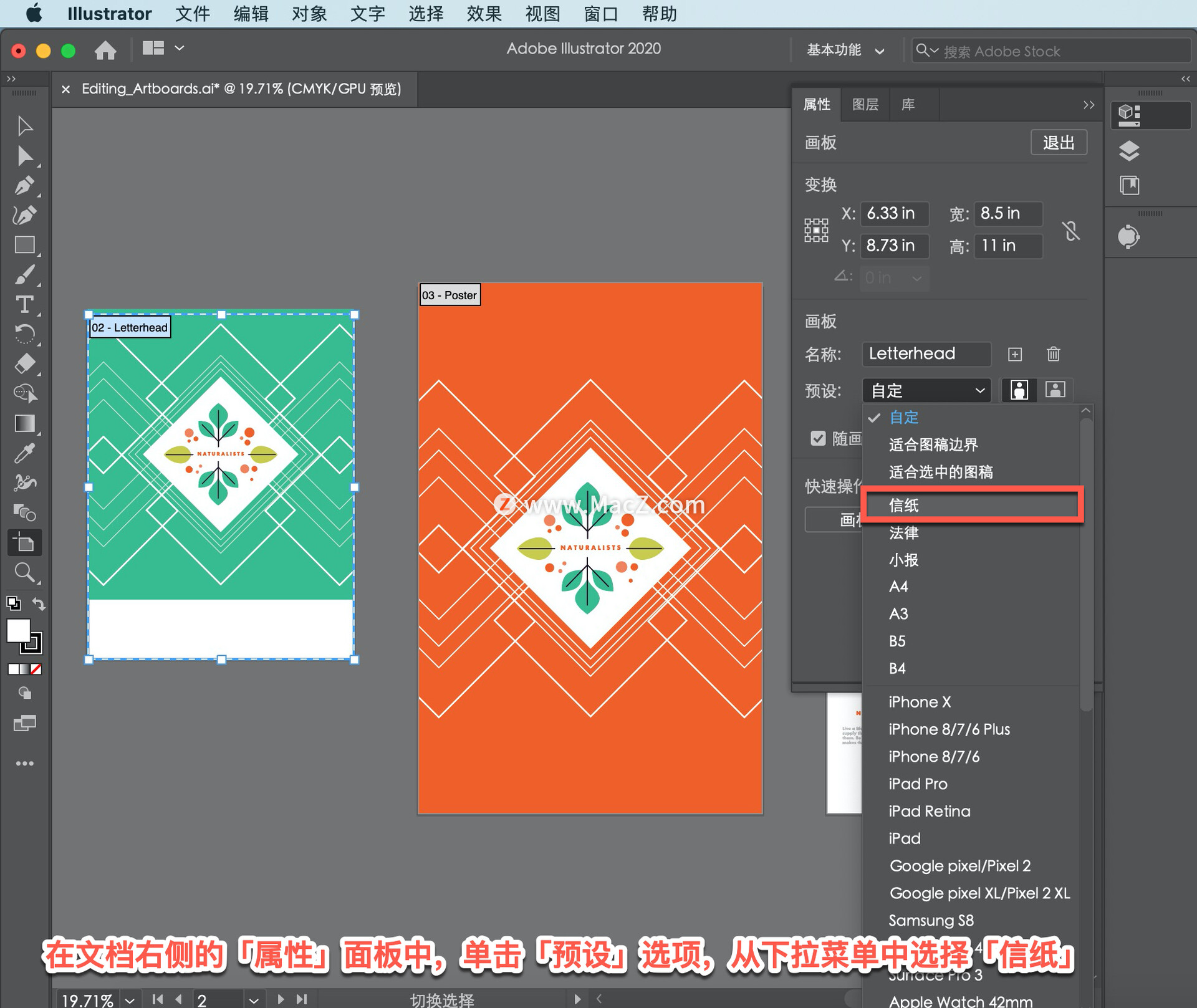Click the delete artboard trash icon
Image resolution: width=1197 pixels, height=1008 pixels.
(1053, 354)
